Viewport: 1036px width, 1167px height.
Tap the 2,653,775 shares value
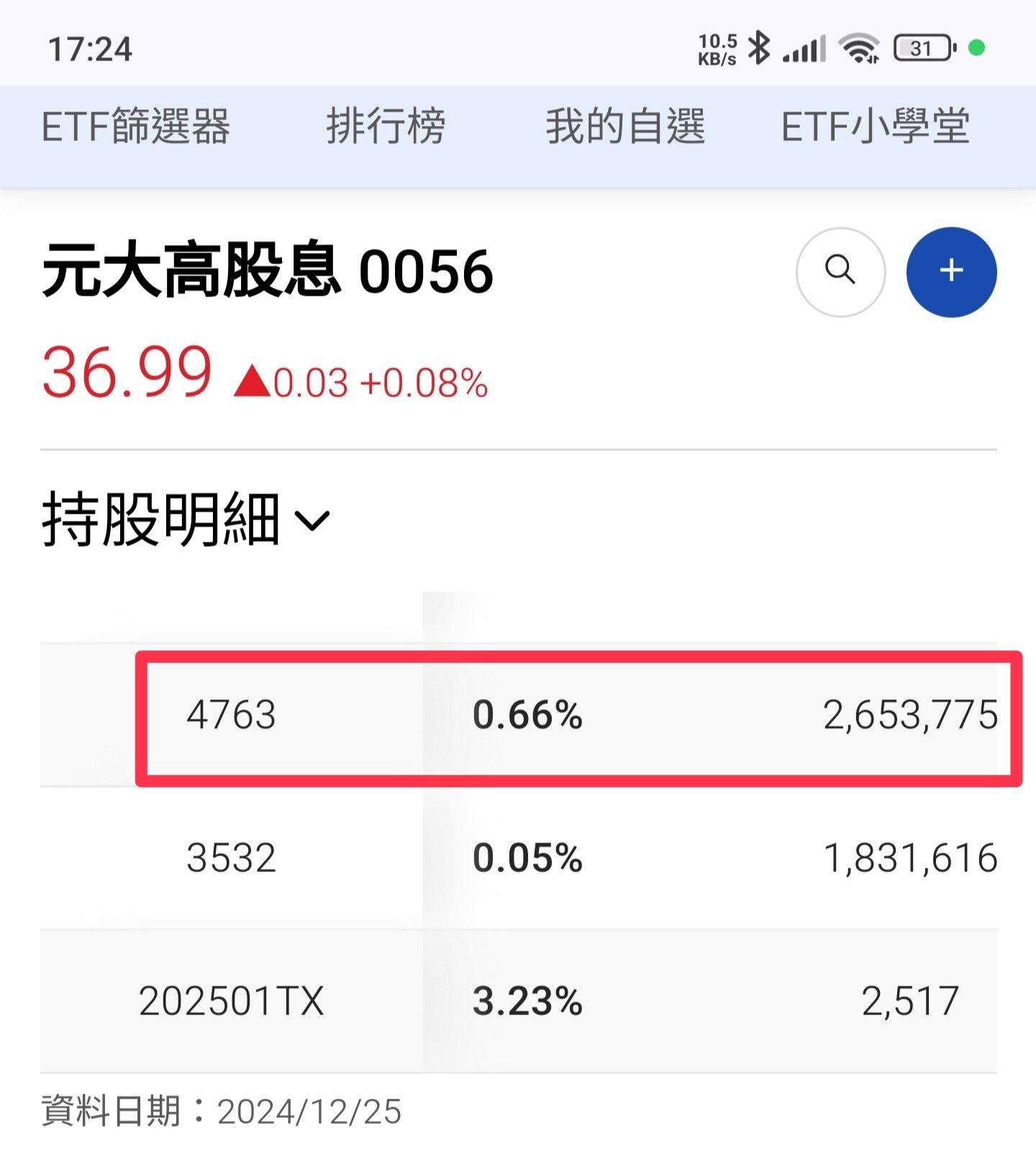pyautogui.click(x=910, y=715)
